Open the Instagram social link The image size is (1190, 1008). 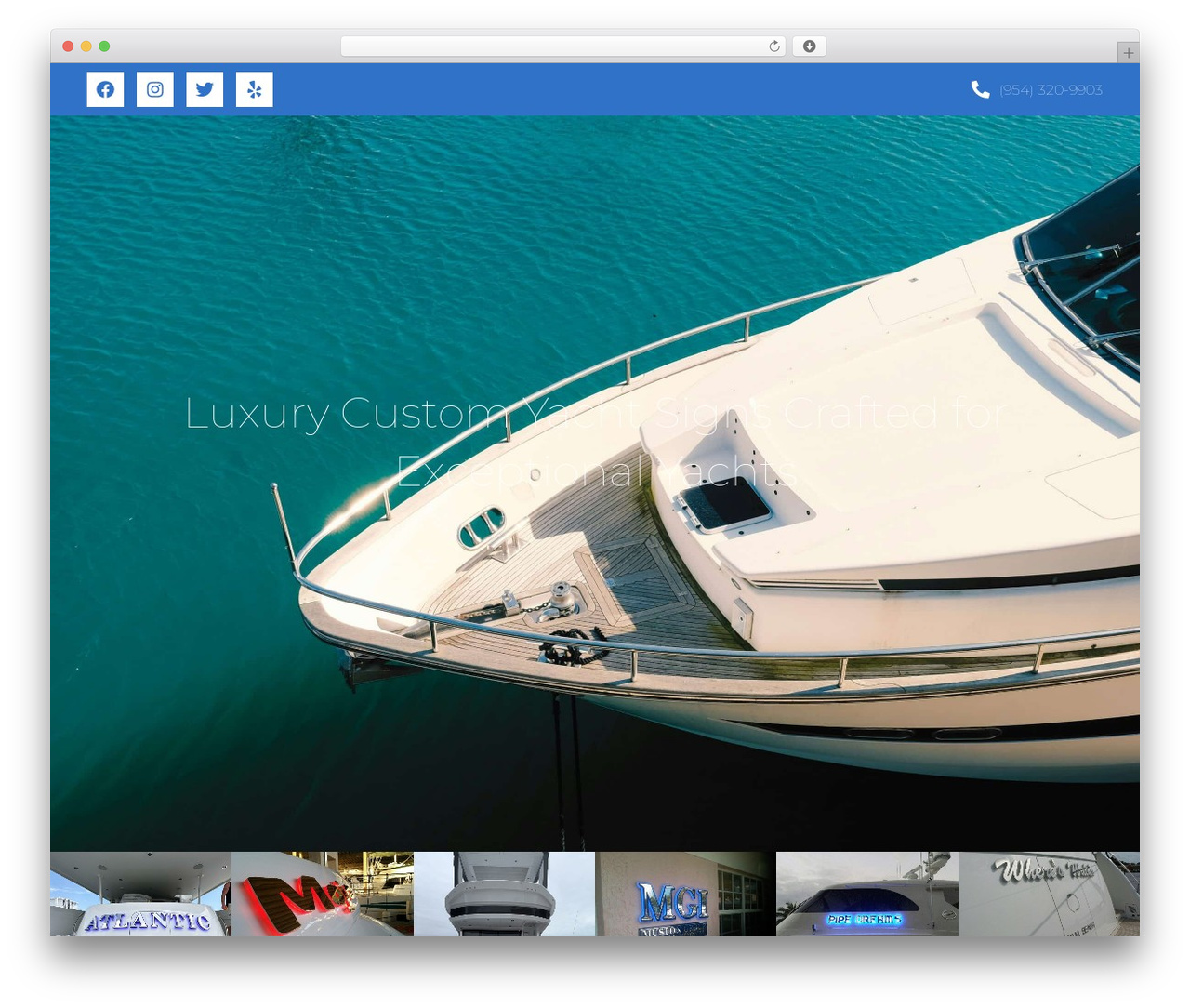(x=155, y=89)
